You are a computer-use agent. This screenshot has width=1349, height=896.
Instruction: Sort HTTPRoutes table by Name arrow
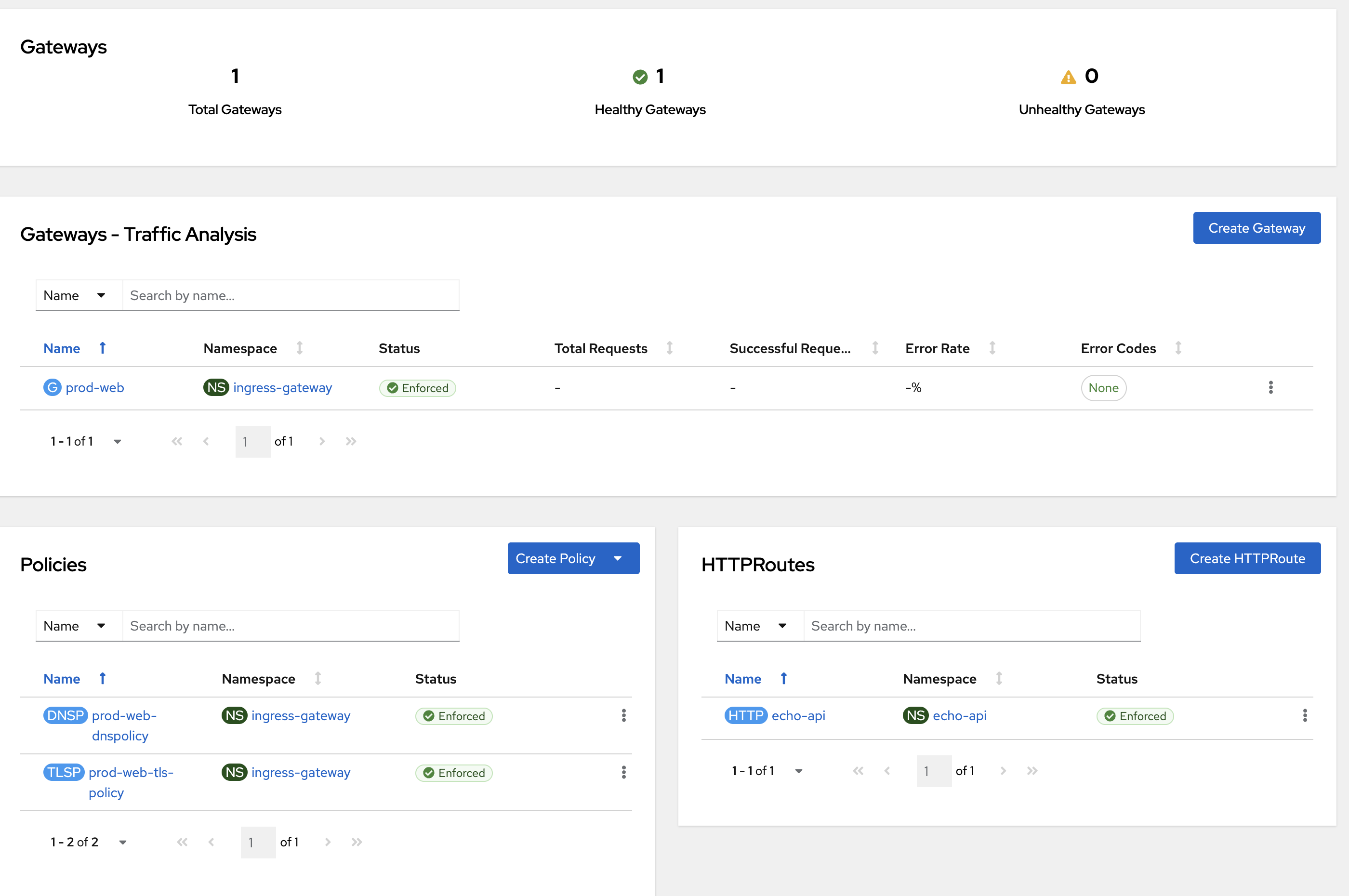[x=784, y=678]
